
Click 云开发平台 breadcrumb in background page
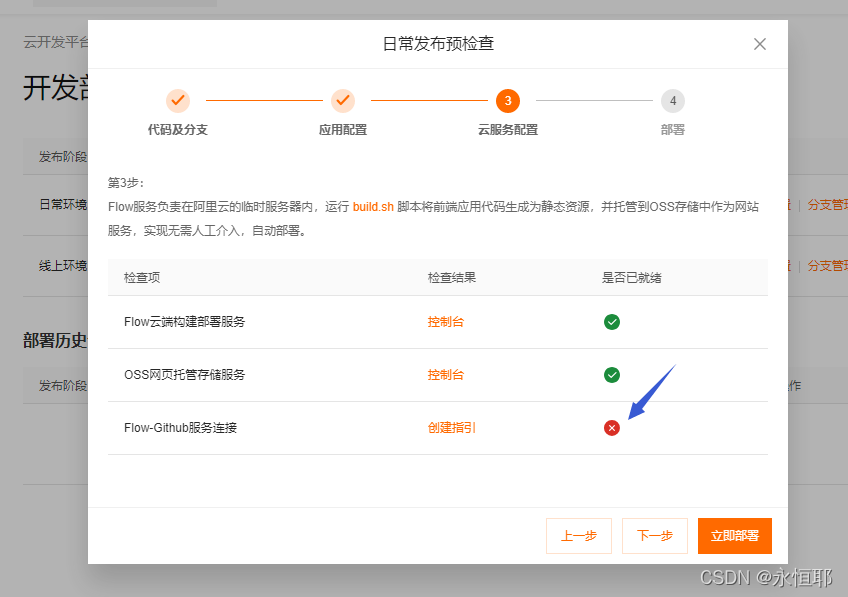pos(56,42)
